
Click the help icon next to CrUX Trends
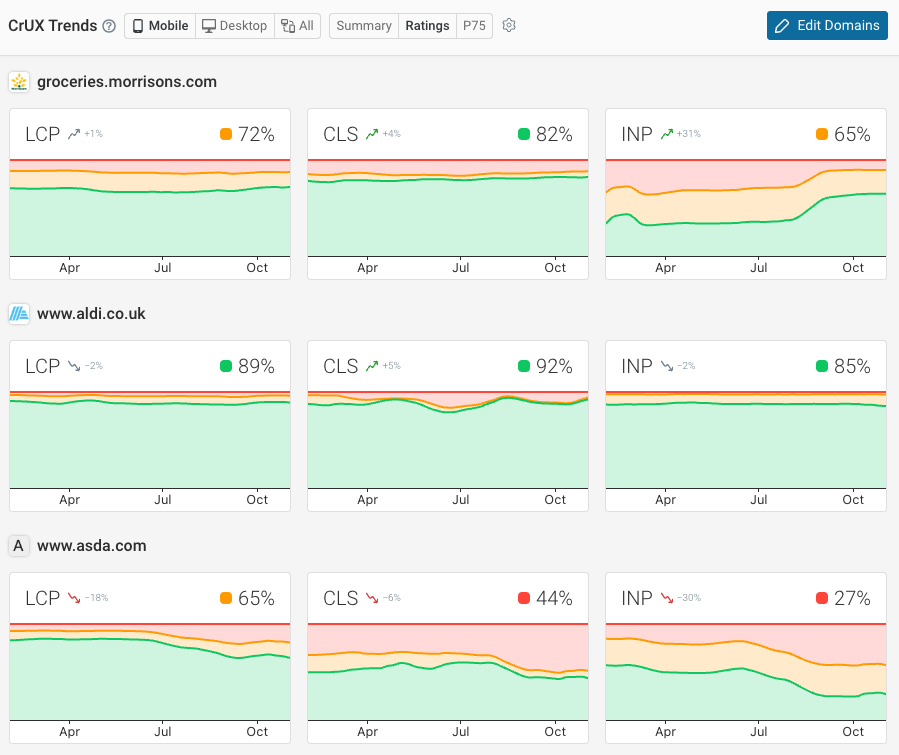(x=108, y=25)
